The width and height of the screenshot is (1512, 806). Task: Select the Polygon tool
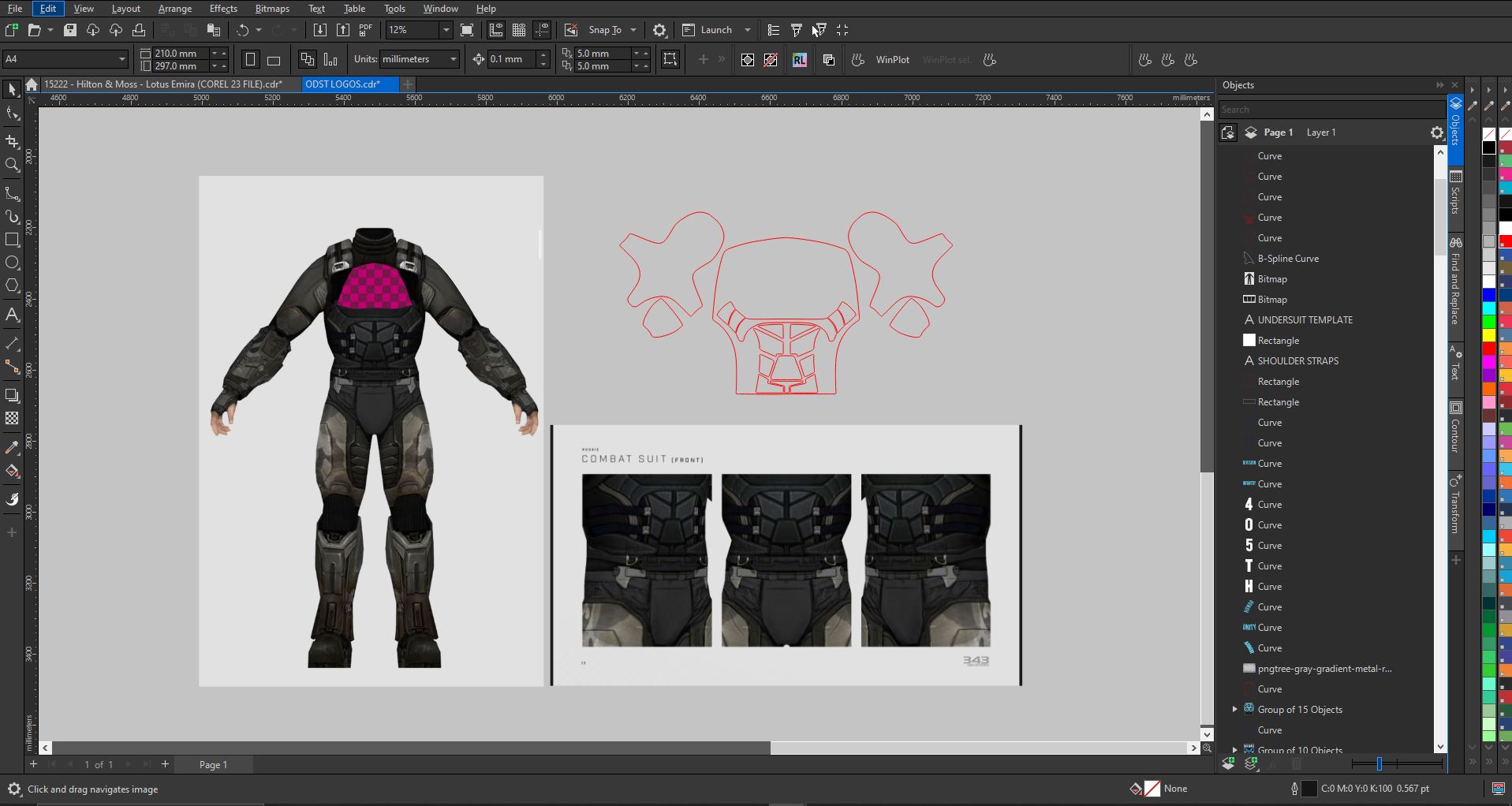click(x=12, y=285)
